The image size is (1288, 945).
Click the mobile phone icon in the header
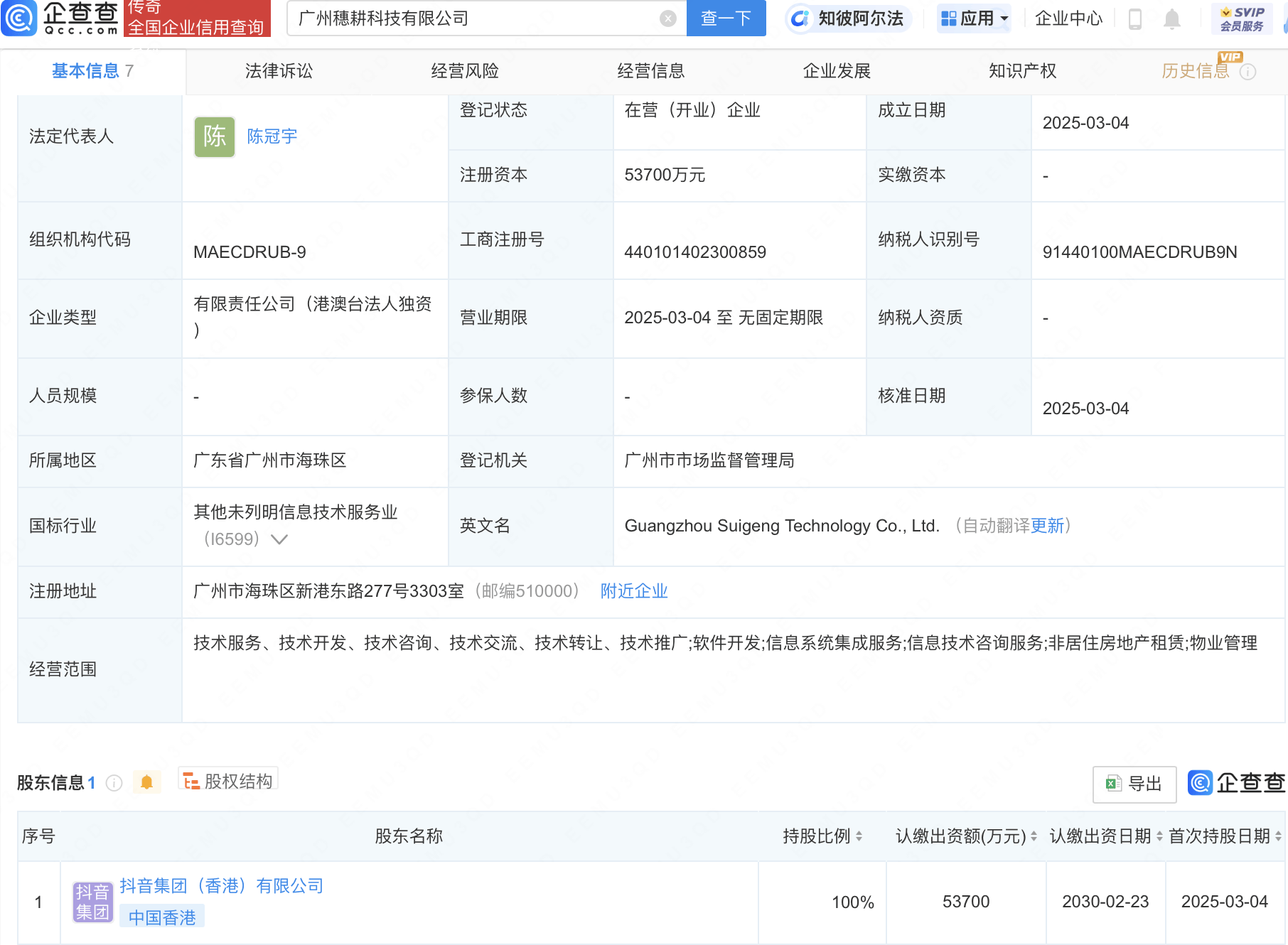tap(1134, 19)
